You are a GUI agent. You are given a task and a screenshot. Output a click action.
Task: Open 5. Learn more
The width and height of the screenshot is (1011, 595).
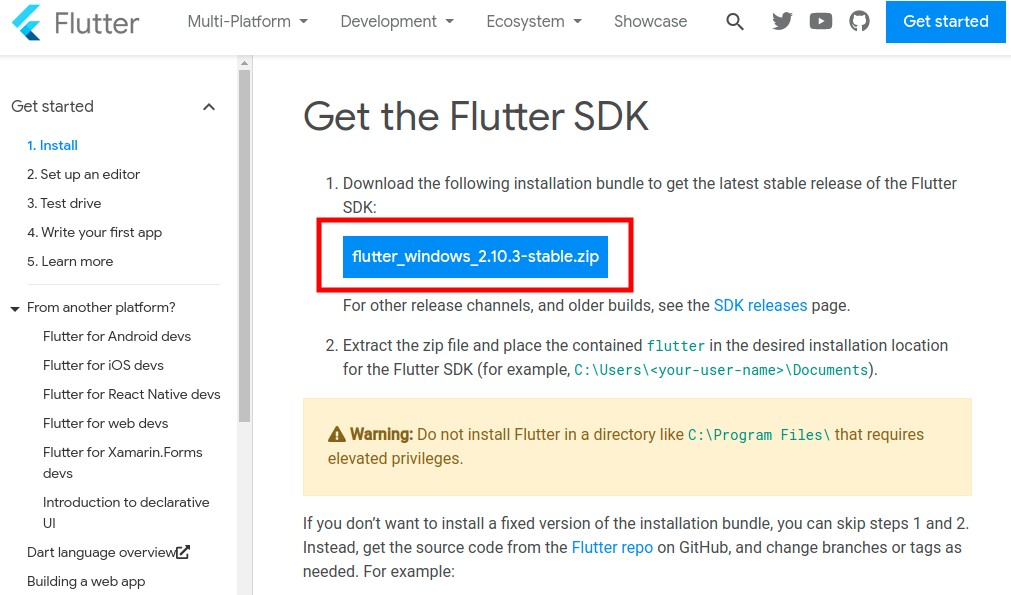point(70,261)
